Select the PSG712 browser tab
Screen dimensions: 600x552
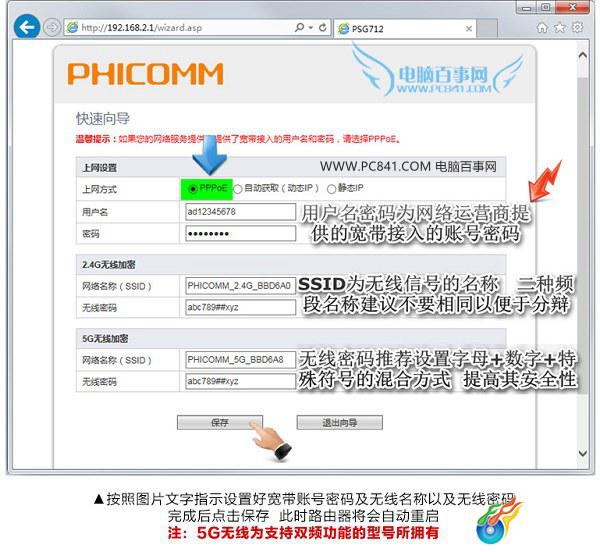405,28
